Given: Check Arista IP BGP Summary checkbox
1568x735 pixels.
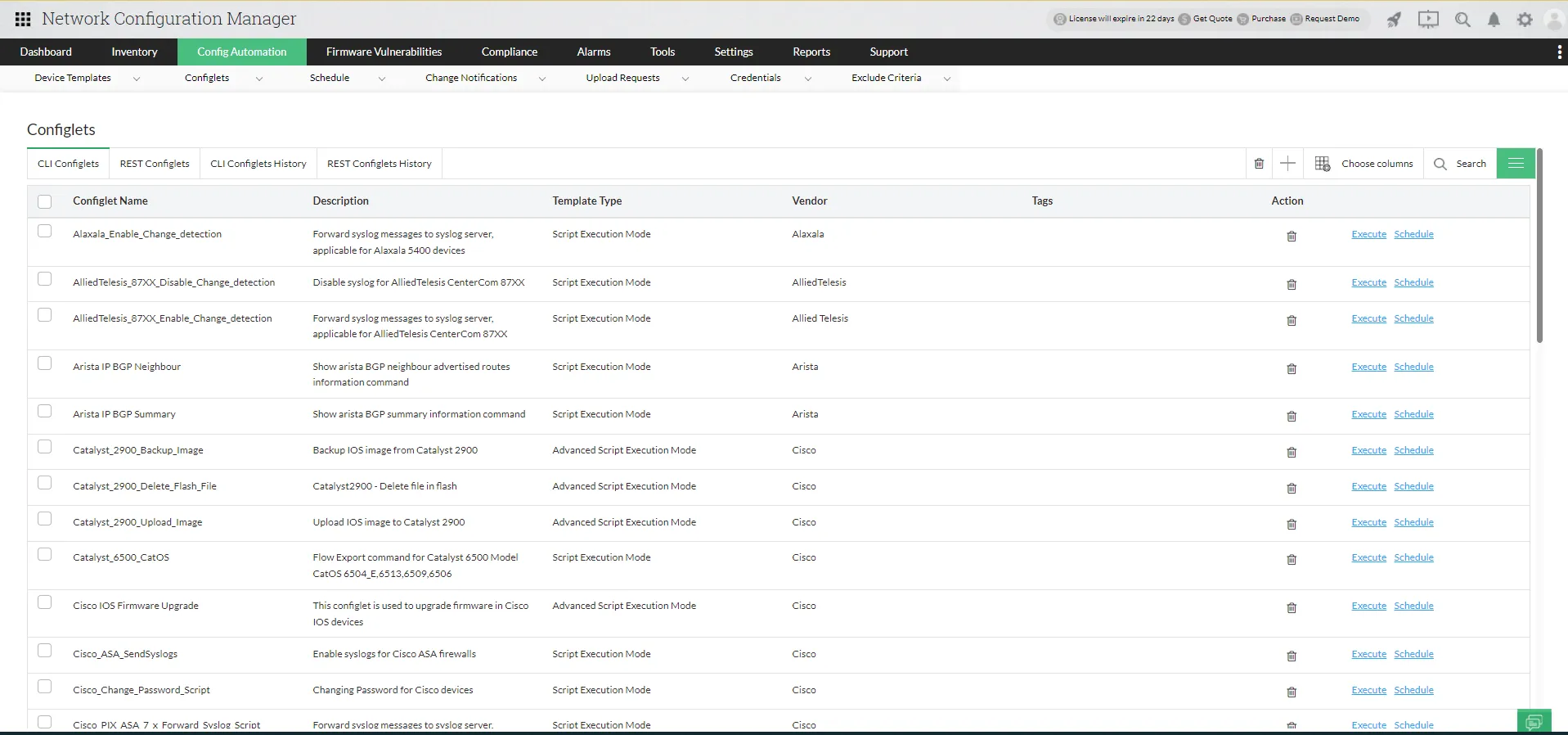Looking at the screenshot, I should 45,411.
